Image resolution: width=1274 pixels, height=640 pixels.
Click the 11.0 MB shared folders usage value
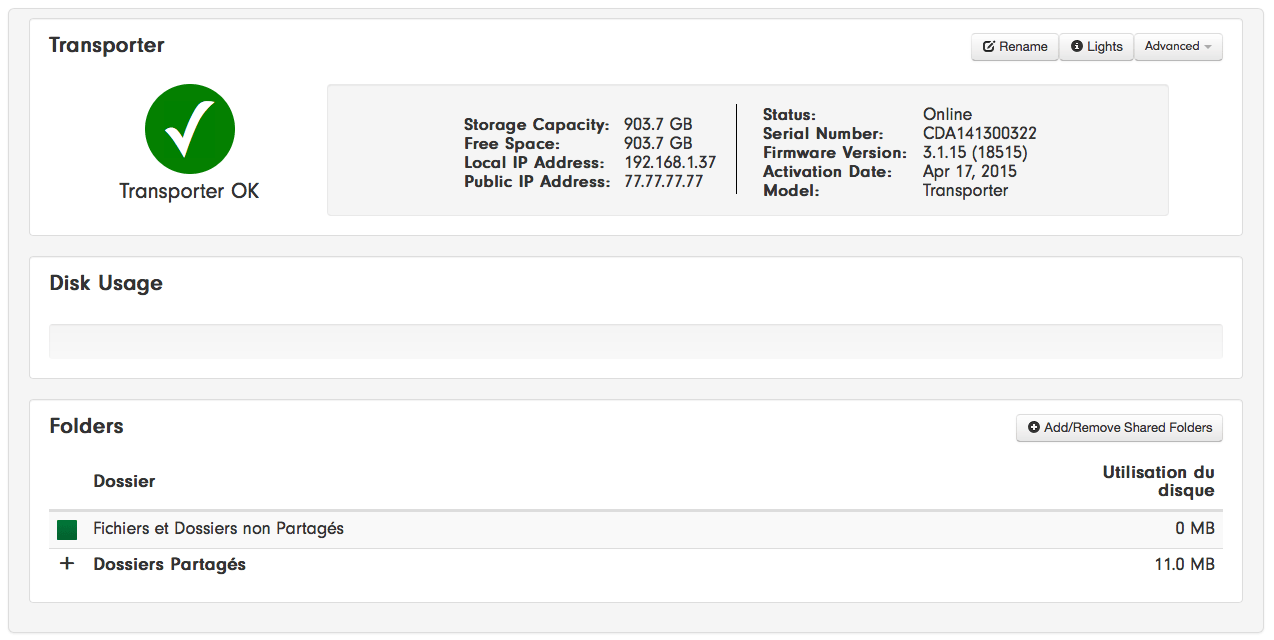[1185, 564]
